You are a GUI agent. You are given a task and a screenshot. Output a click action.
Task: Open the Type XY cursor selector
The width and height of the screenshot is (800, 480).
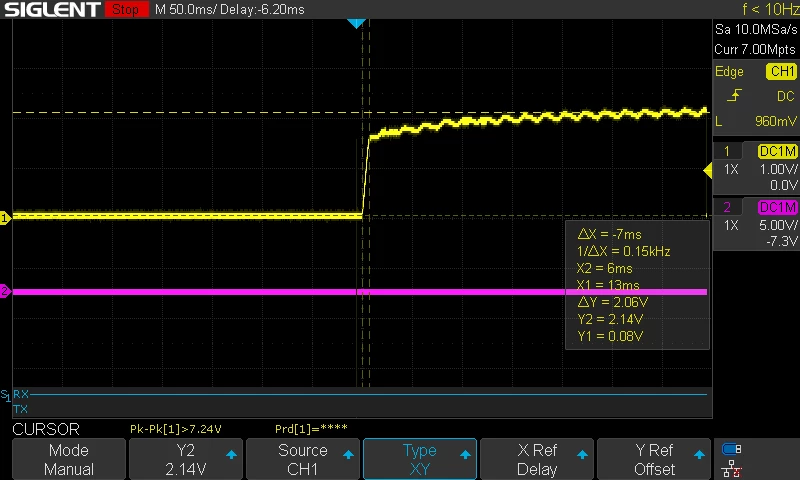pos(420,459)
